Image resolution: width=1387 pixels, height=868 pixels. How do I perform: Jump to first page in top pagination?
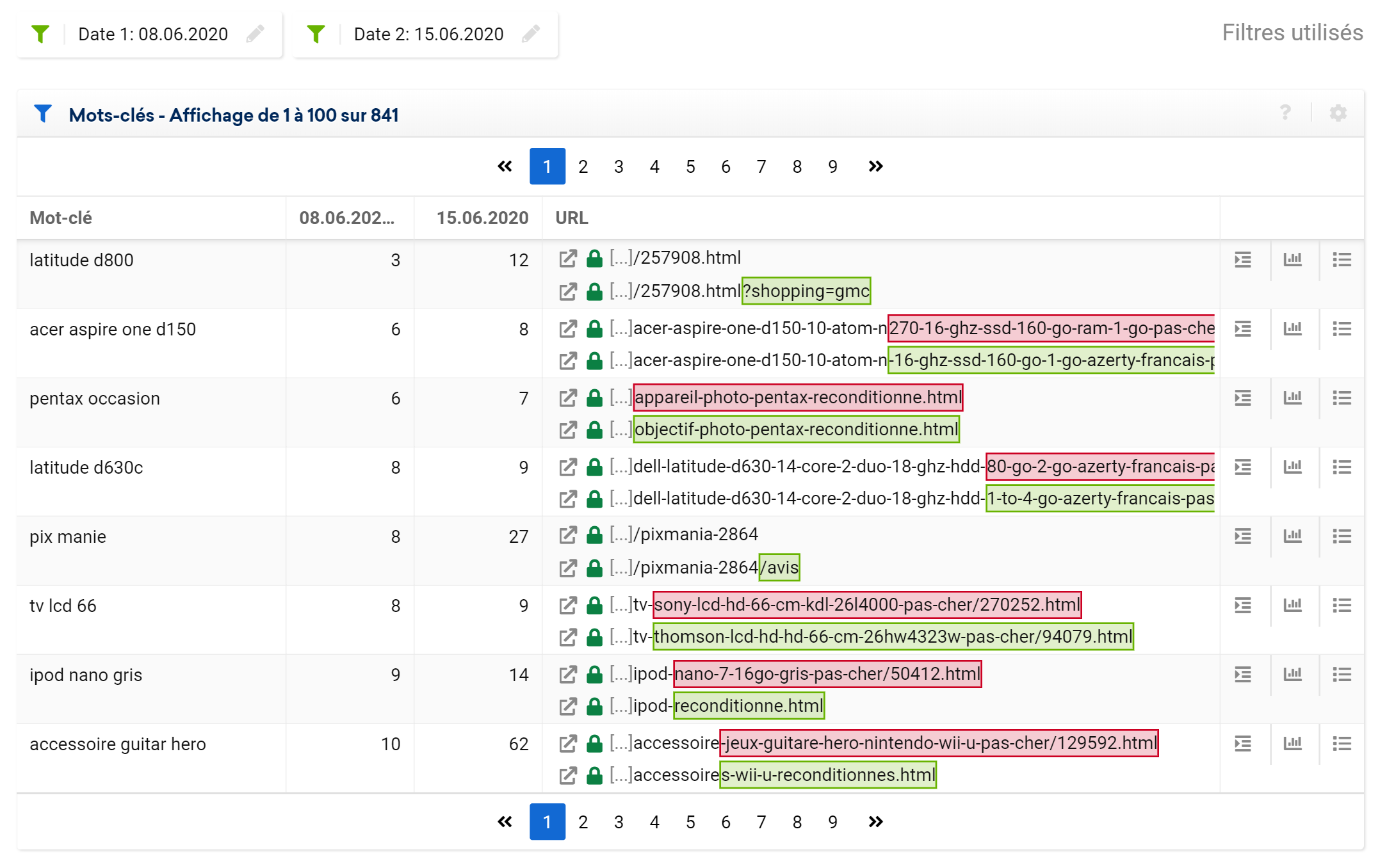coord(505,166)
